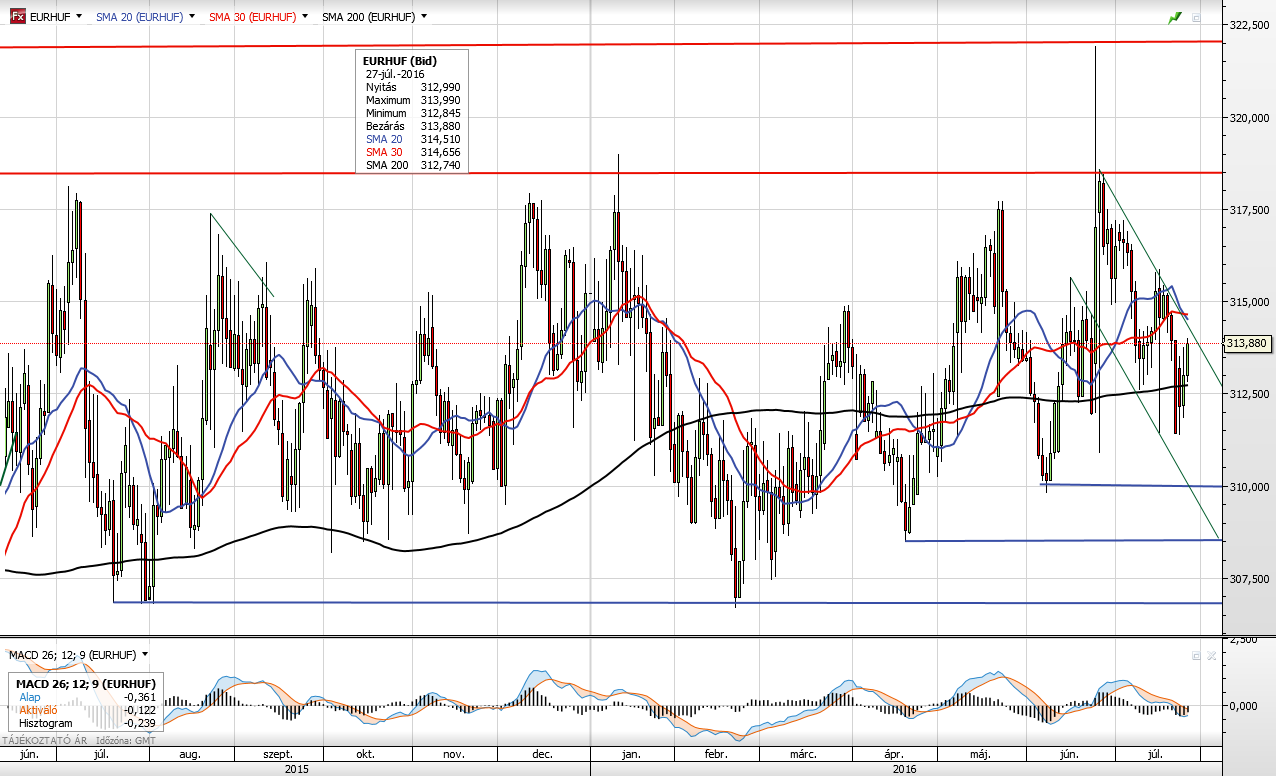The width and height of the screenshot is (1276, 776).
Task: Click the 2016 year label on time axis
Action: 904,769
